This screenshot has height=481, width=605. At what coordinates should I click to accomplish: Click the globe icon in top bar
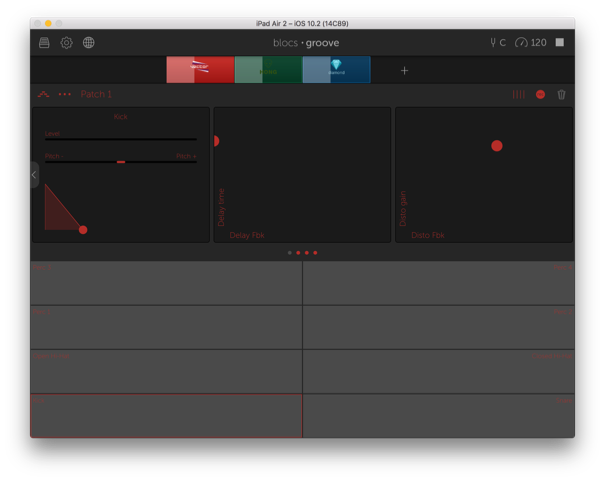tap(88, 43)
